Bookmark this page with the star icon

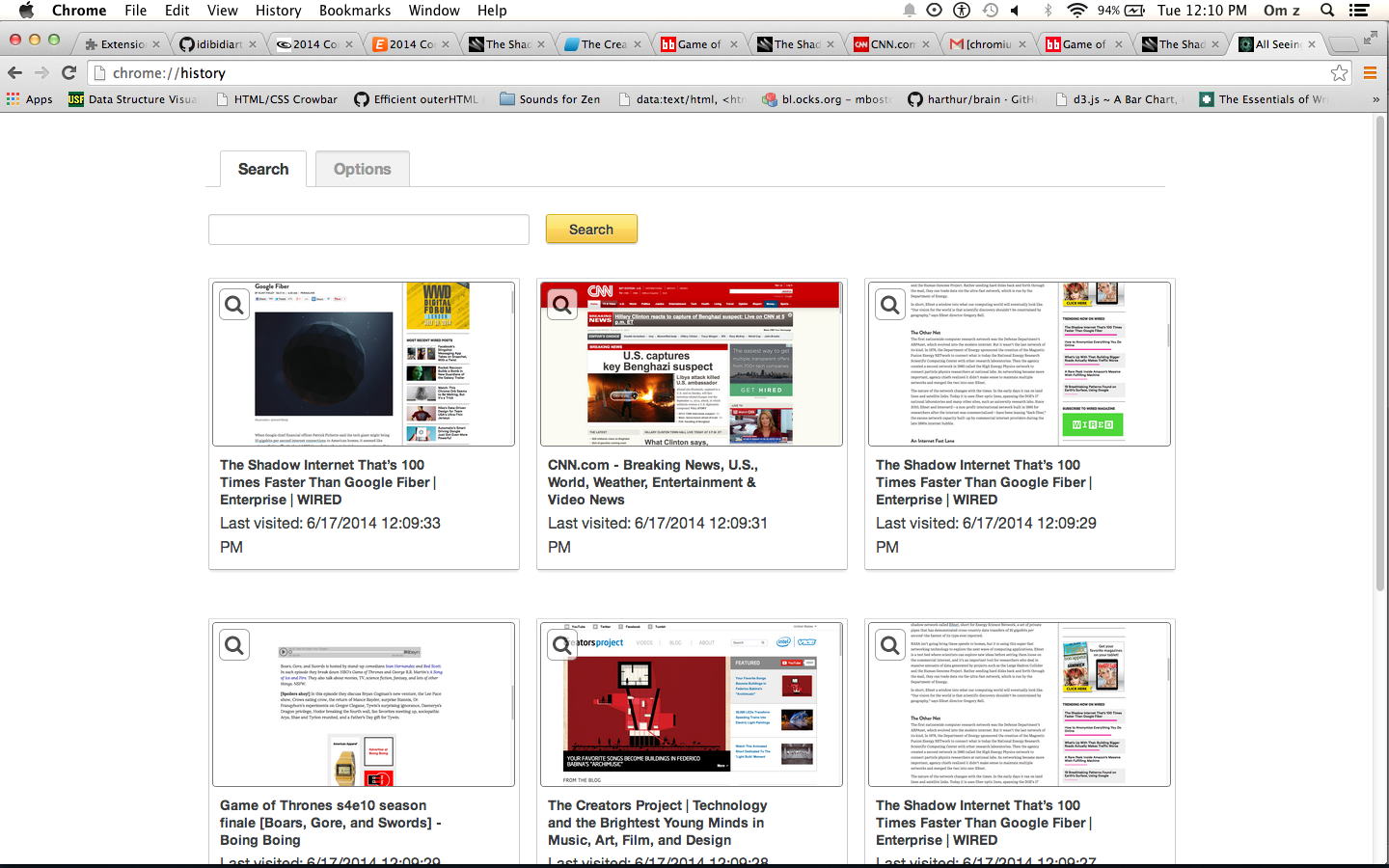coord(1339,72)
